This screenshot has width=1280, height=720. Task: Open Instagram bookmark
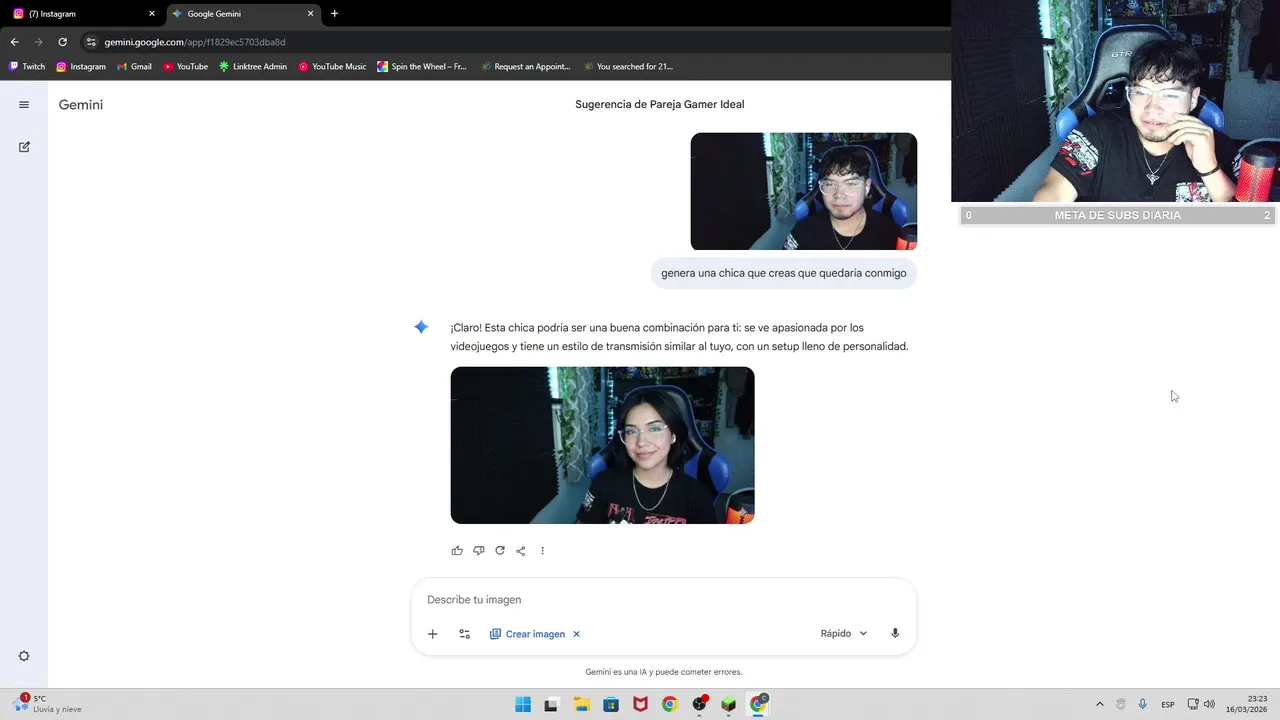(x=81, y=67)
